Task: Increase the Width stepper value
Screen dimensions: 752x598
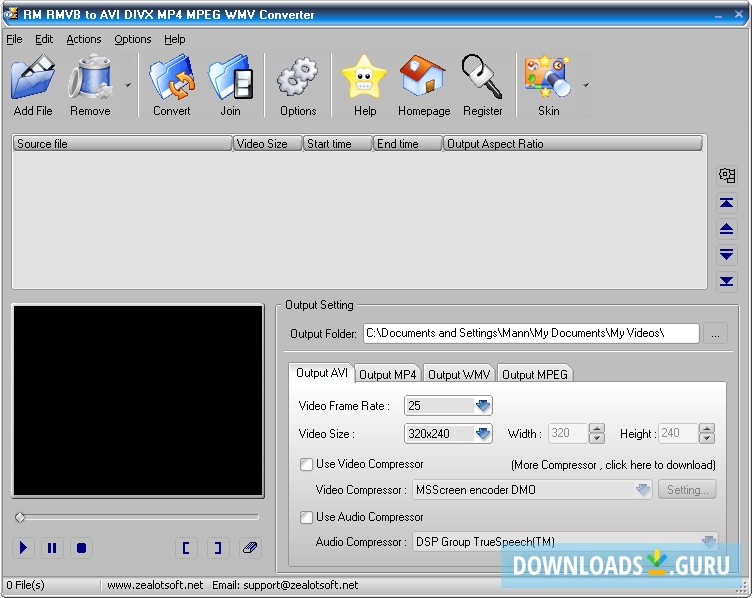Action: tap(597, 429)
